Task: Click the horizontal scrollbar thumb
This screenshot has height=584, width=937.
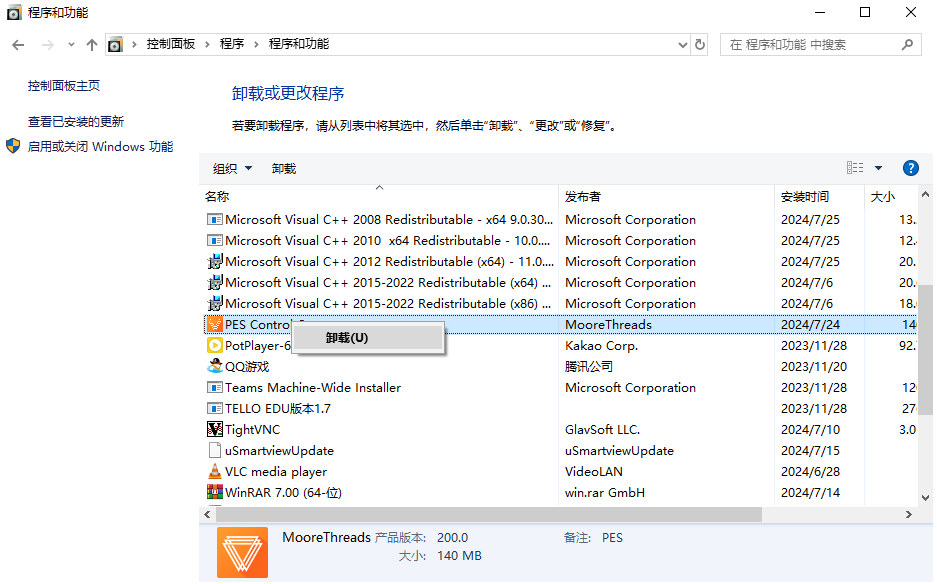Action: [489, 514]
